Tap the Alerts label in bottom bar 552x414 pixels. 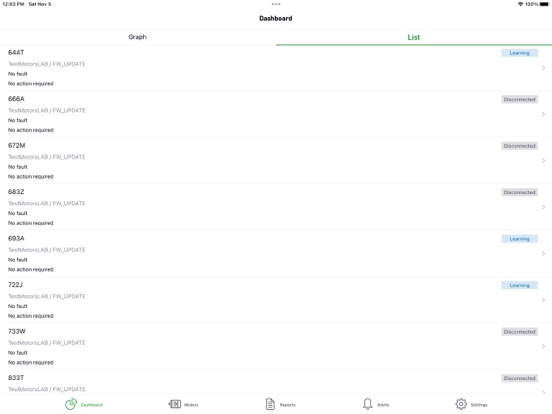[x=383, y=405]
